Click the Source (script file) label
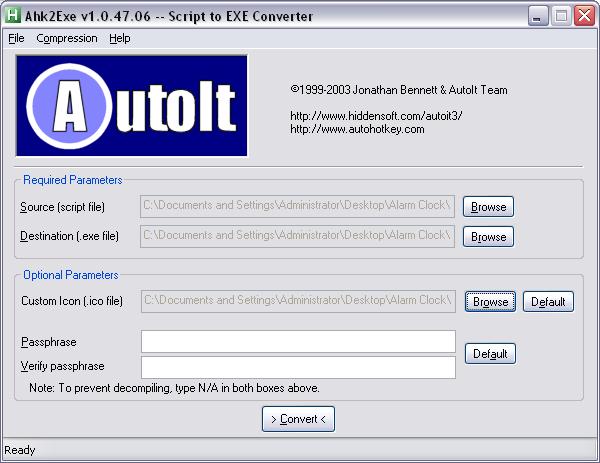Viewport: 600px width, 463px height. click(62, 207)
